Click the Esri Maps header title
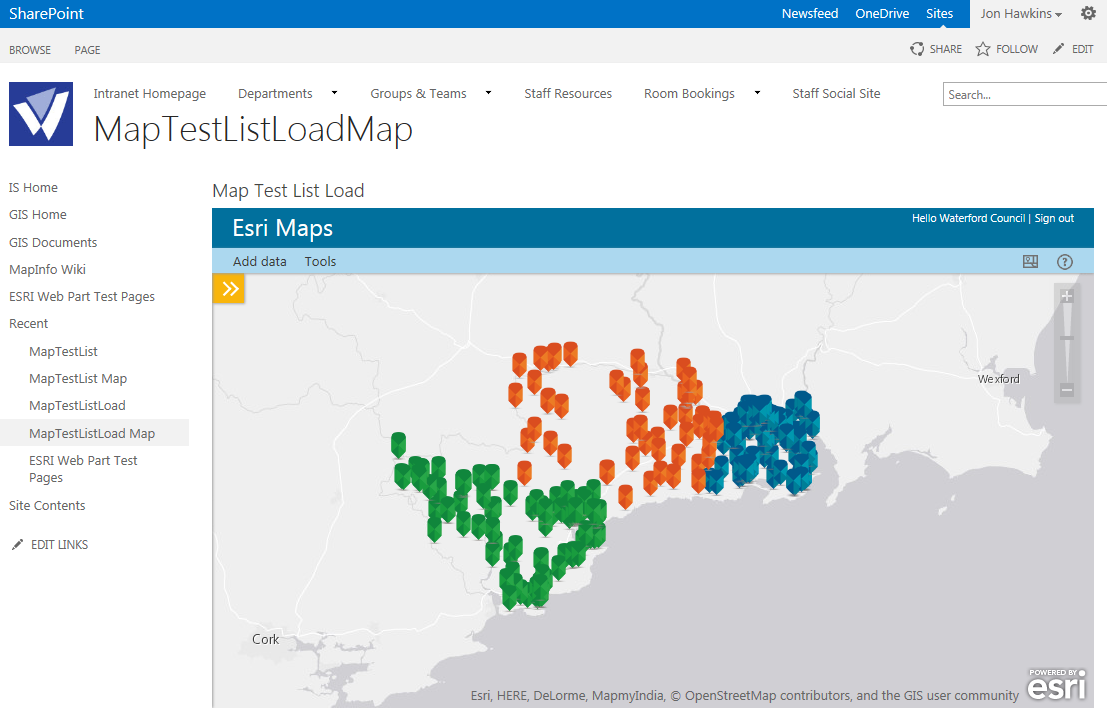This screenshot has width=1107, height=724. [282, 229]
